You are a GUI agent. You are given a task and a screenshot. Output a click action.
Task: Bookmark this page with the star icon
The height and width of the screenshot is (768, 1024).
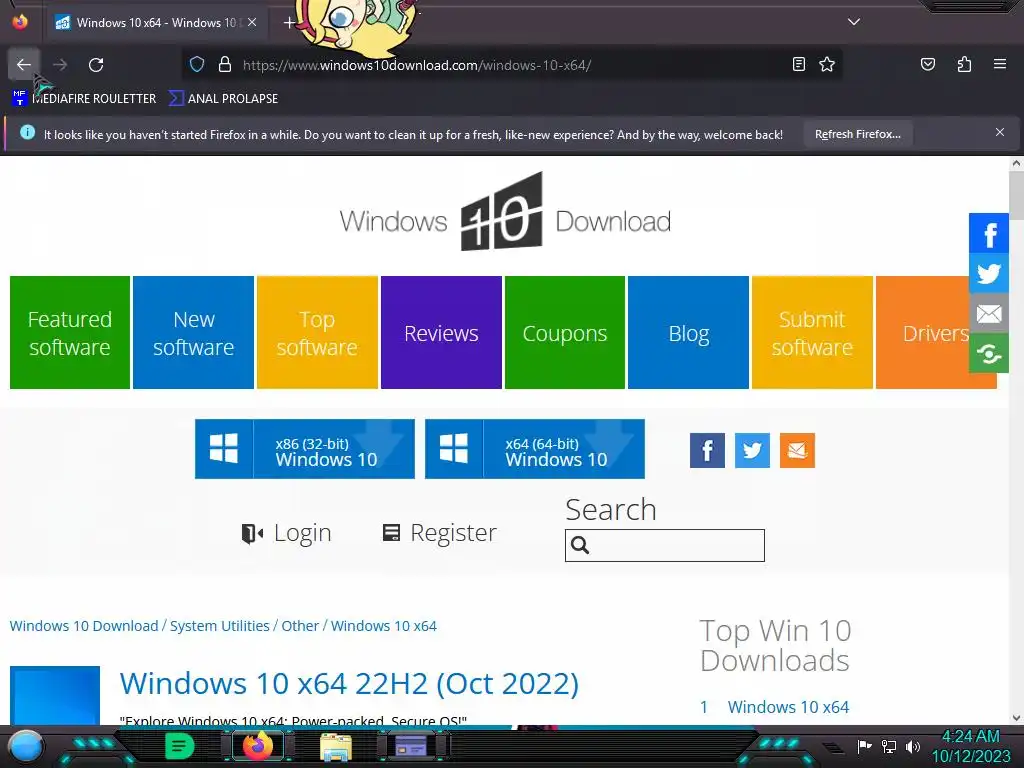point(827,64)
